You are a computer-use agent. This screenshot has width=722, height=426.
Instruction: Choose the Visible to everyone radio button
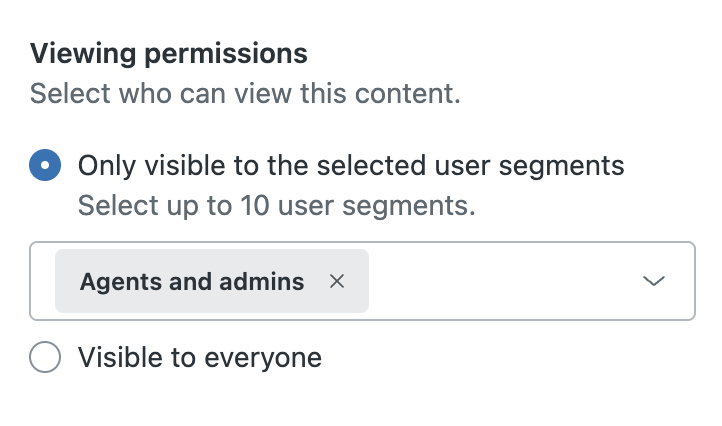pyautogui.click(x=46, y=357)
